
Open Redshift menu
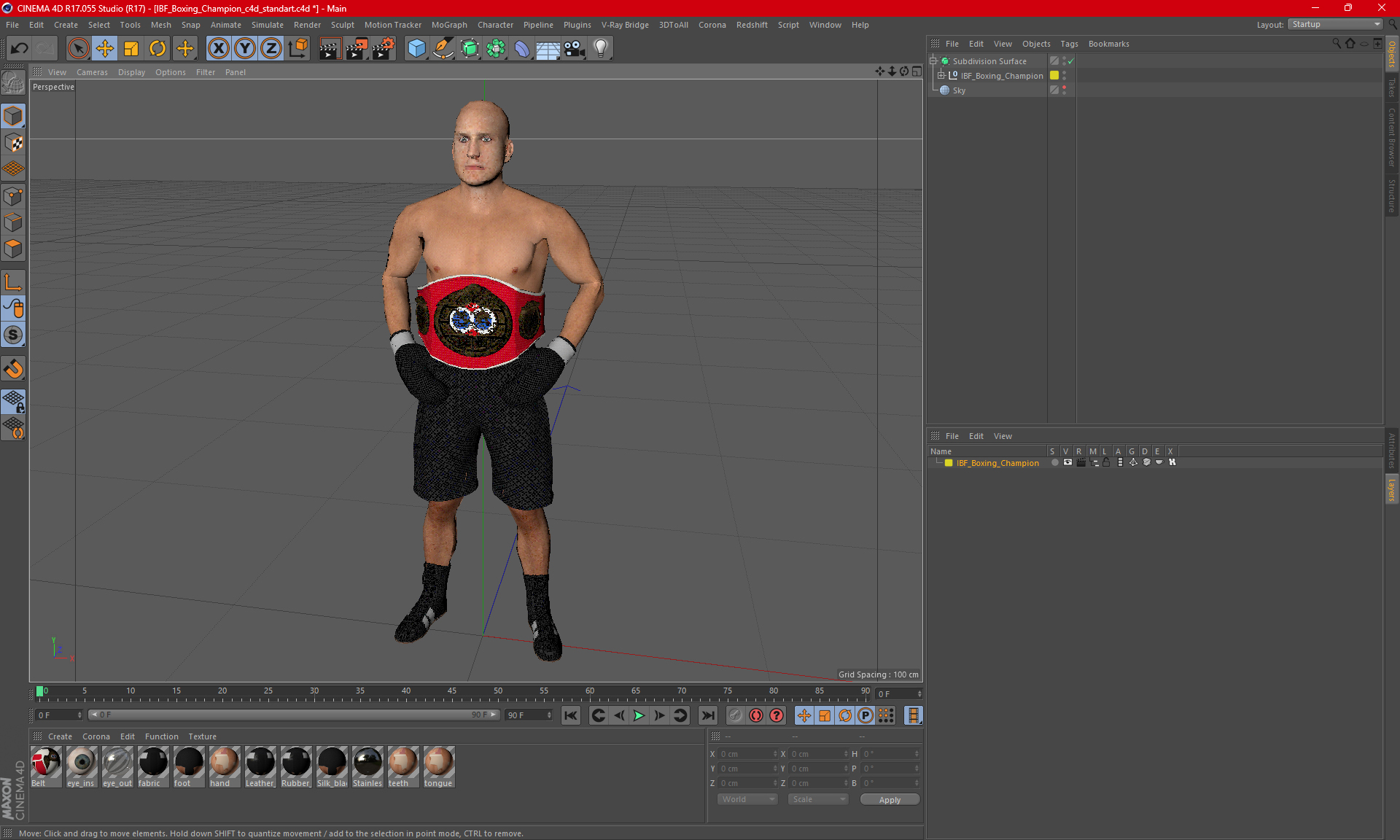pyautogui.click(x=752, y=25)
